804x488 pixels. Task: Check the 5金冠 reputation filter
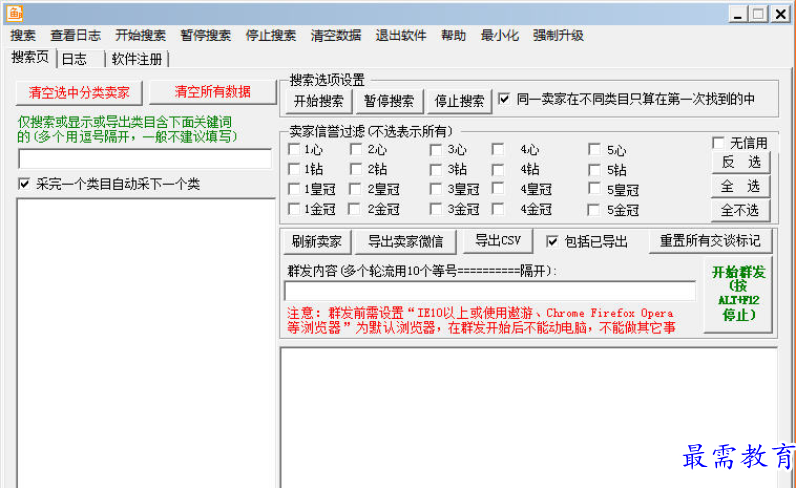pyautogui.click(x=593, y=210)
